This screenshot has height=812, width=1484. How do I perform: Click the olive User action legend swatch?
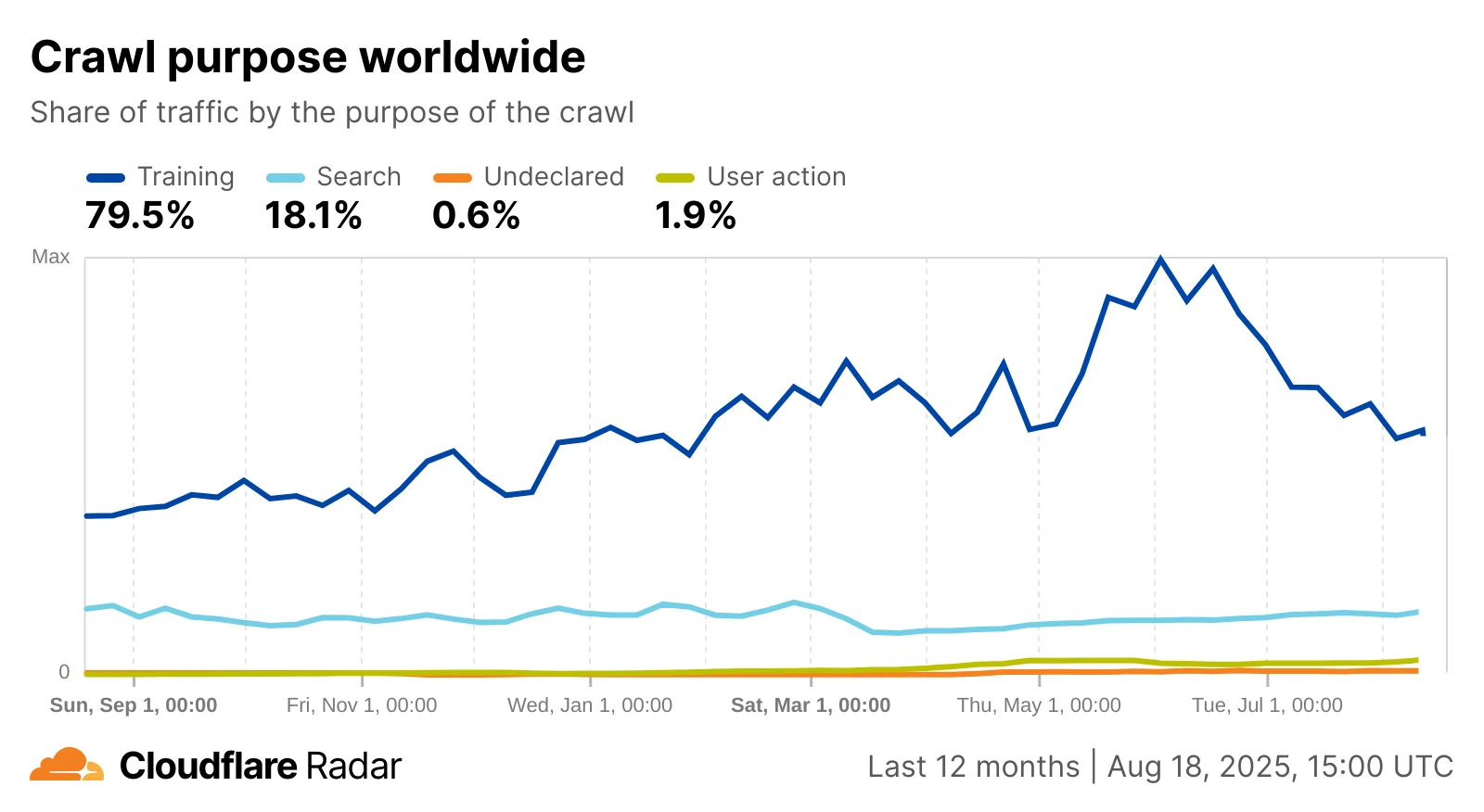674,178
